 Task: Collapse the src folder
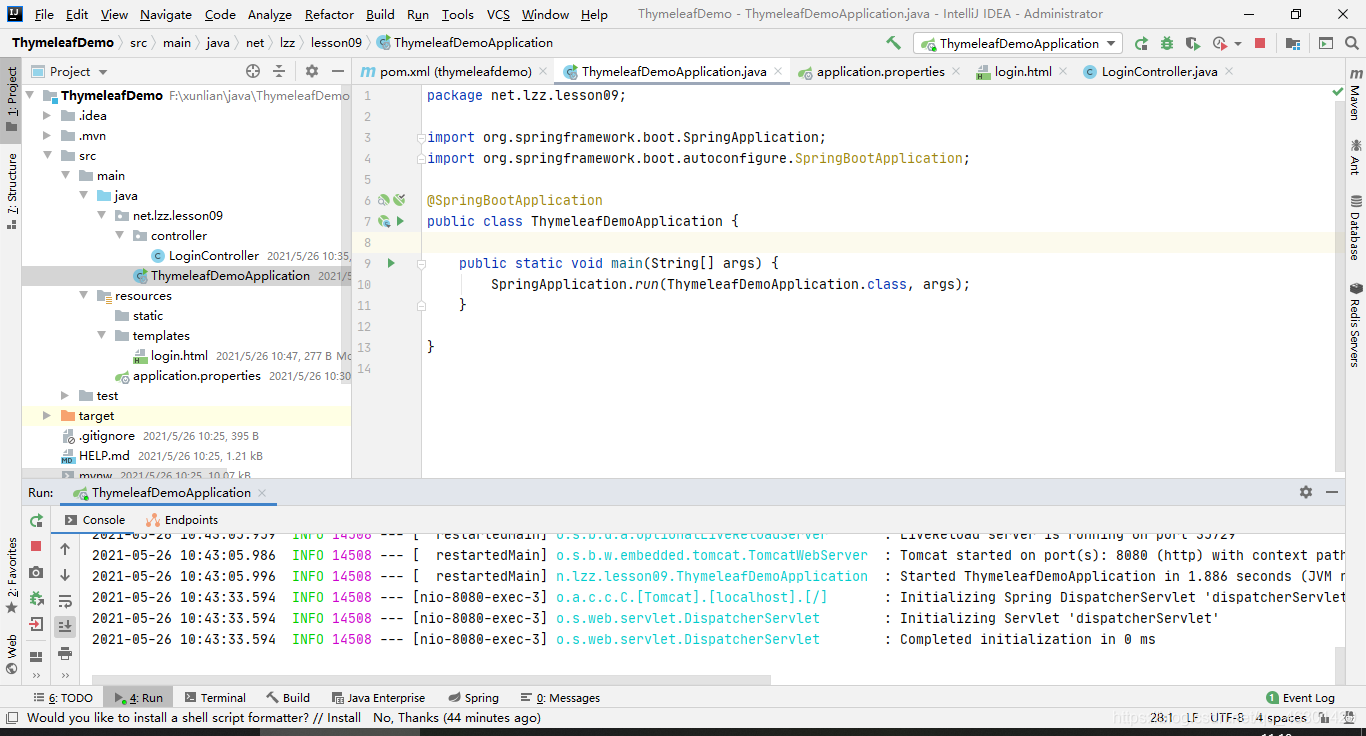47,156
